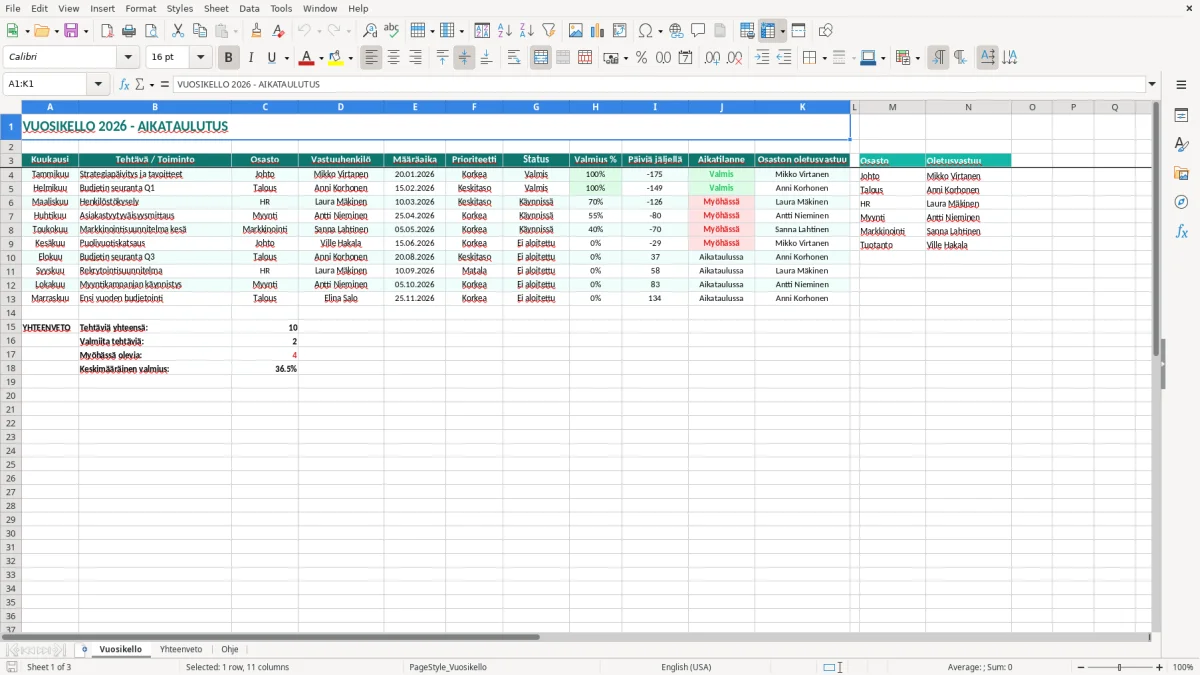Viewport: 1200px width, 675px height.
Task: Open the Sheet menu
Action: [216, 8]
